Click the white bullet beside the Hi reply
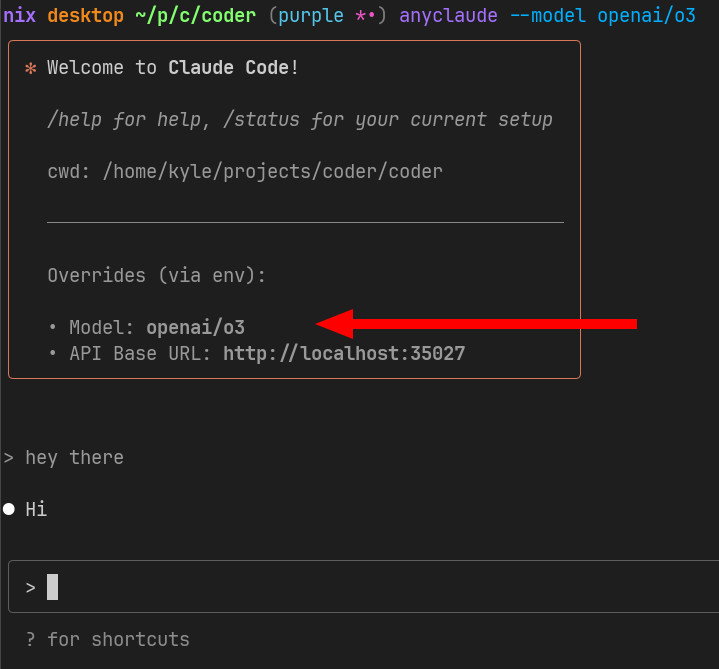Screen dimensions: 719x669 (x=9, y=509)
